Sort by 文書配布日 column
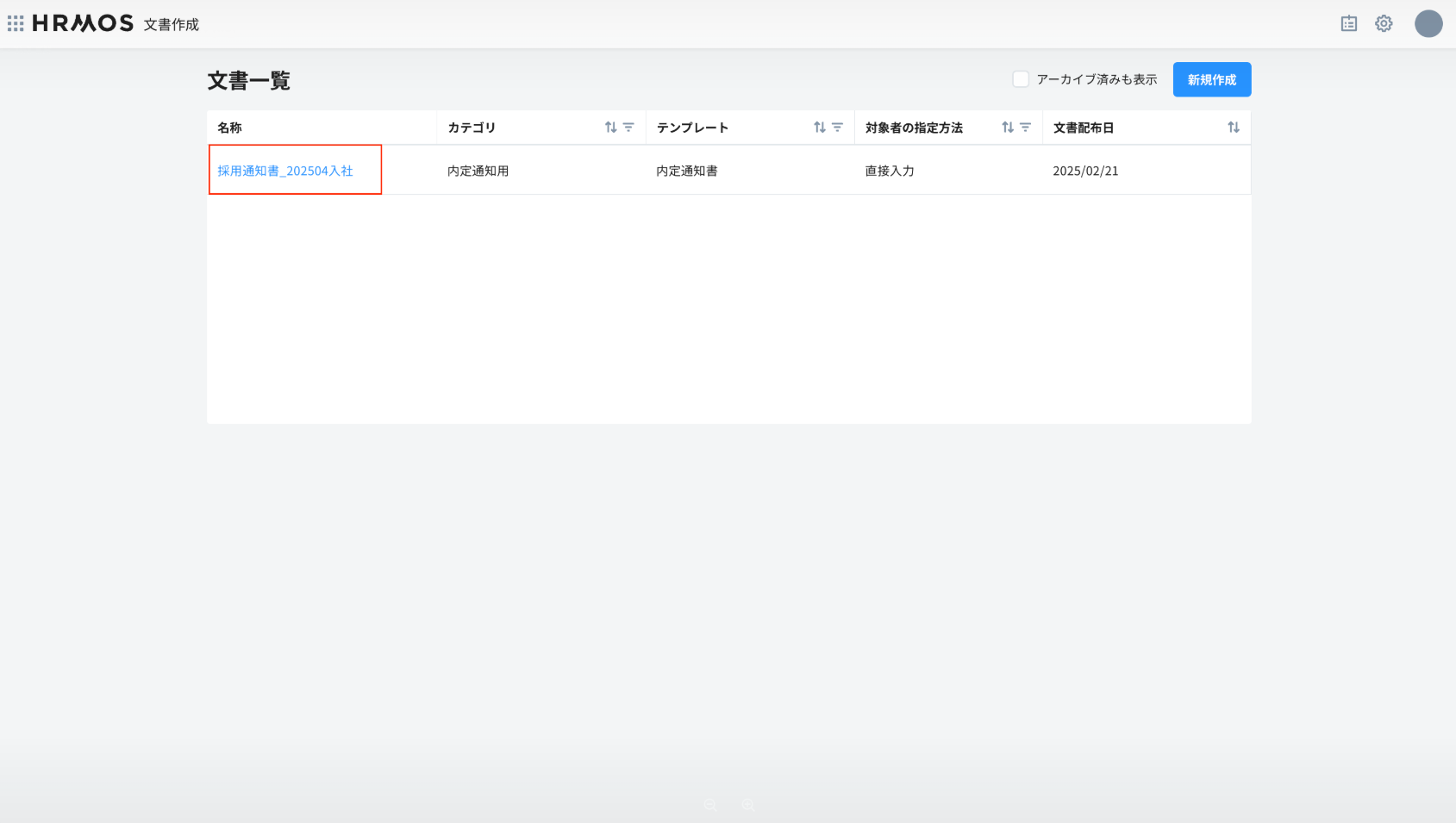 click(1234, 128)
